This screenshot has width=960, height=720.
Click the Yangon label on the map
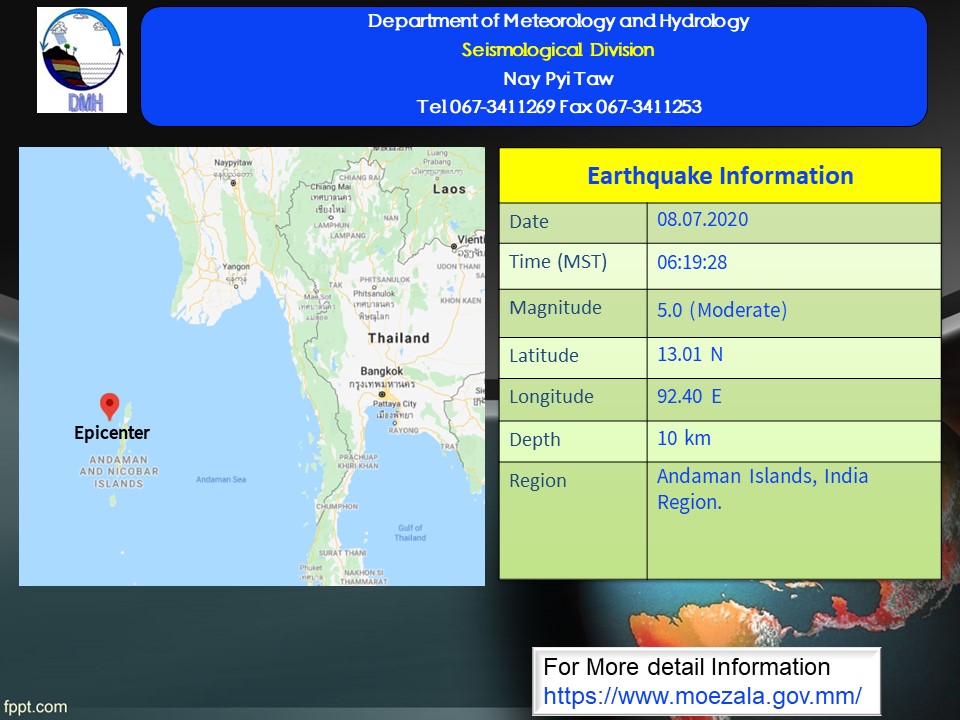pyautogui.click(x=236, y=267)
